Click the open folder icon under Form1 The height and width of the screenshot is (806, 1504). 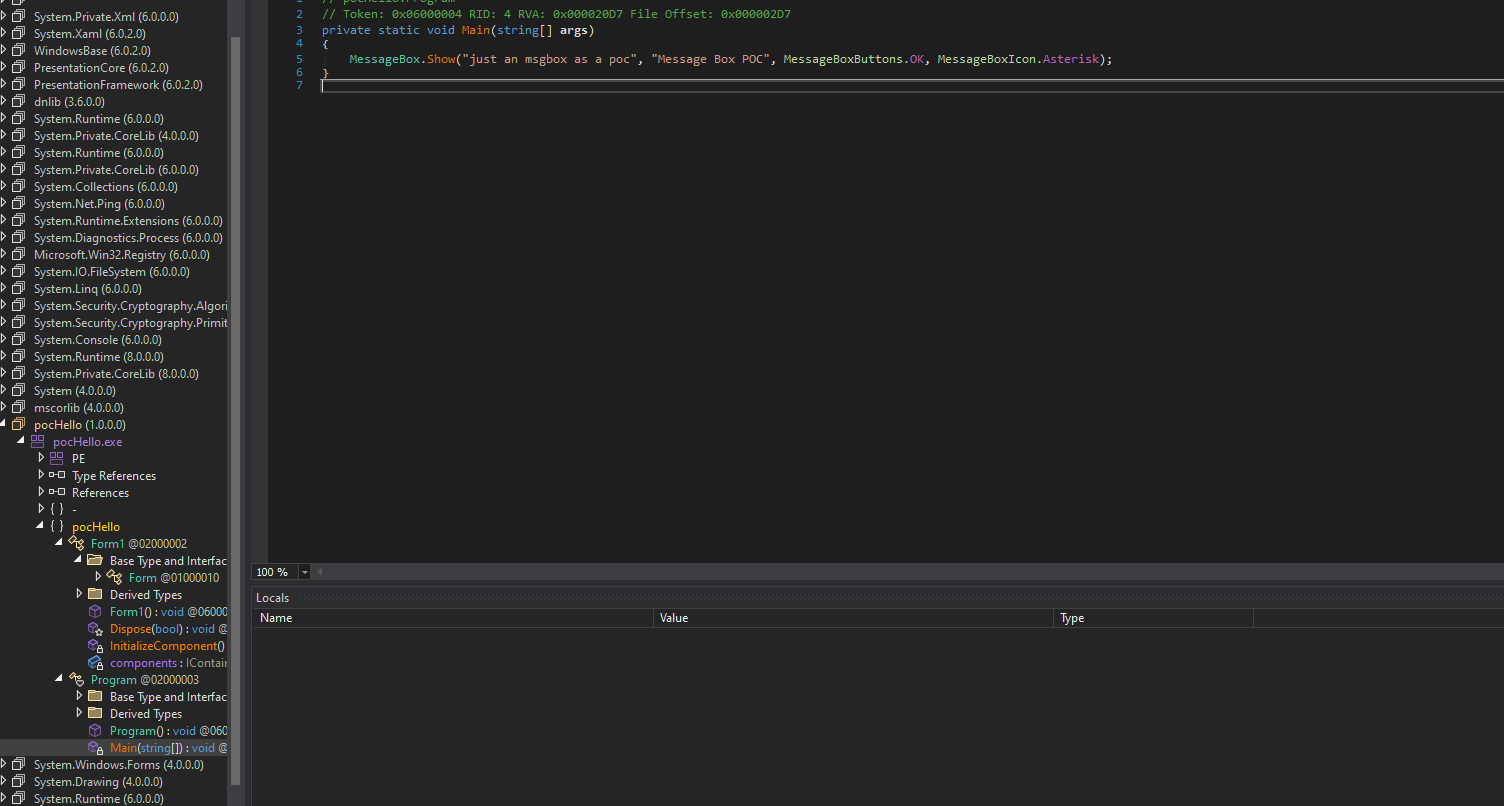click(x=95, y=561)
